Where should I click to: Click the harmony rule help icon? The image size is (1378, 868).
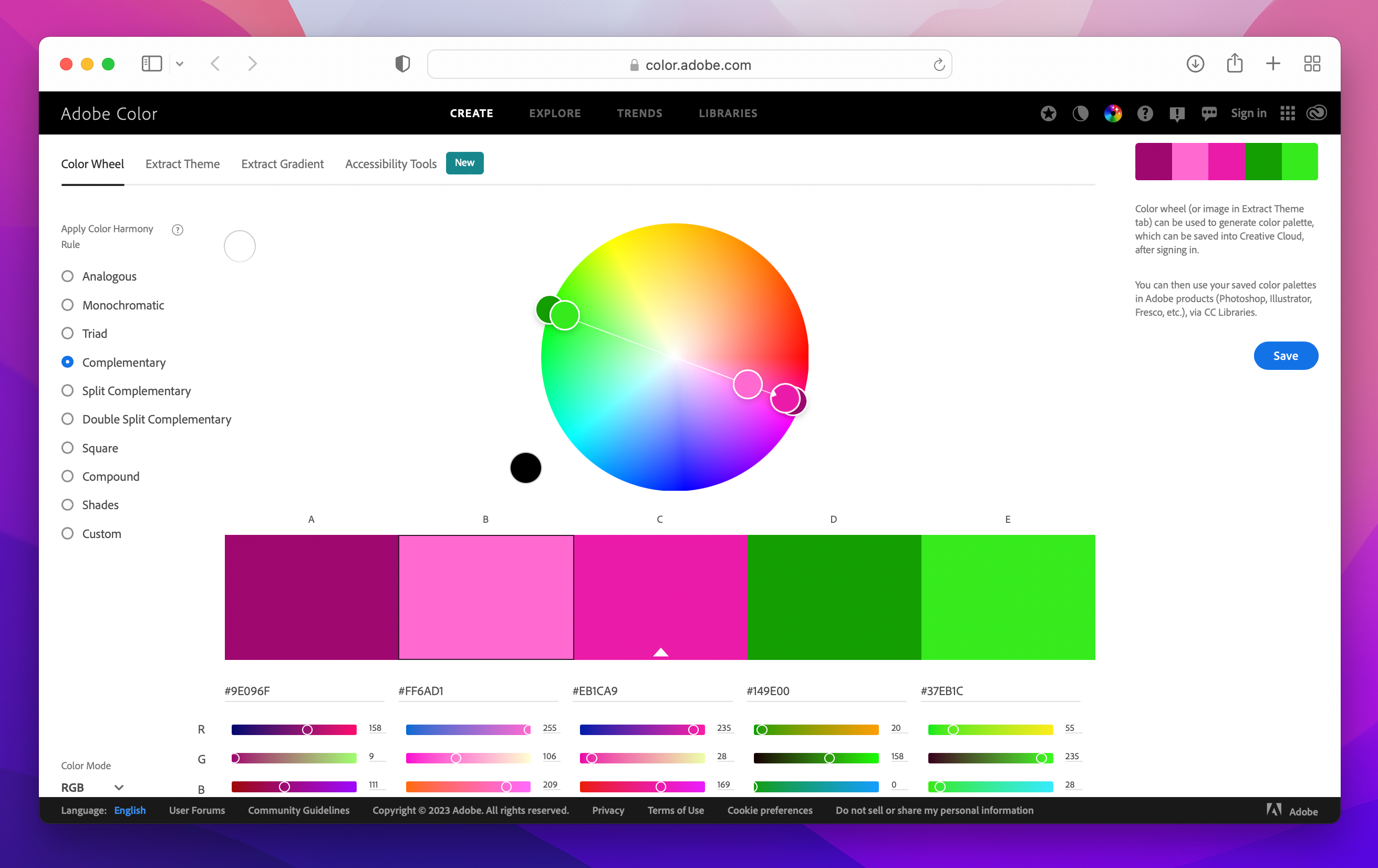point(178,230)
